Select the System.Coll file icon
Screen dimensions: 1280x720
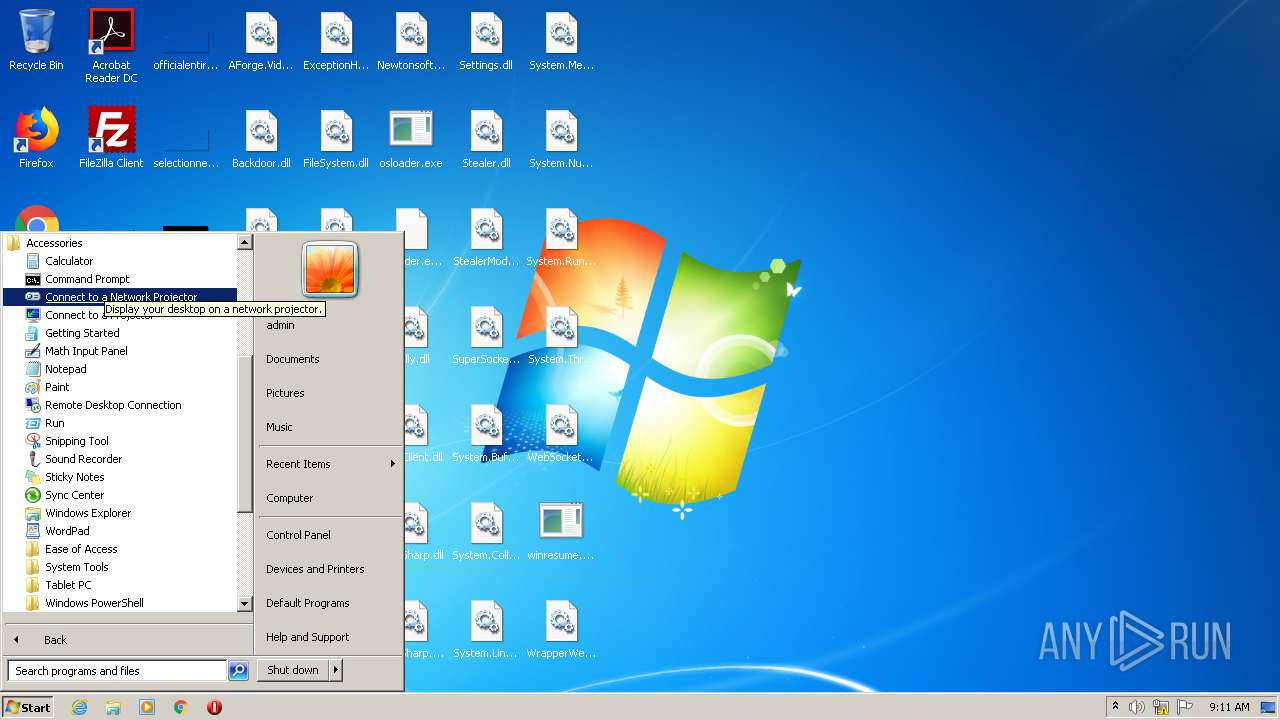[486, 531]
